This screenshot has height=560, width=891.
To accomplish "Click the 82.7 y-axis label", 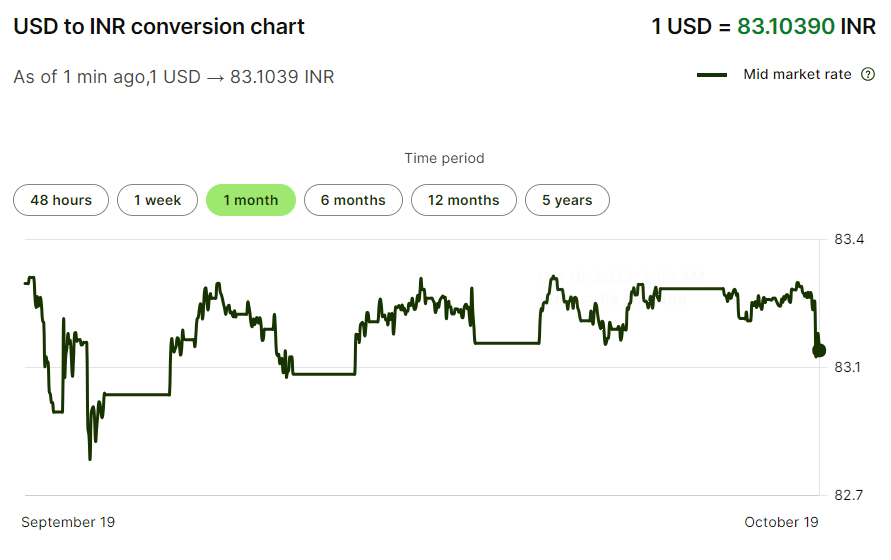I will click(x=848, y=495).
